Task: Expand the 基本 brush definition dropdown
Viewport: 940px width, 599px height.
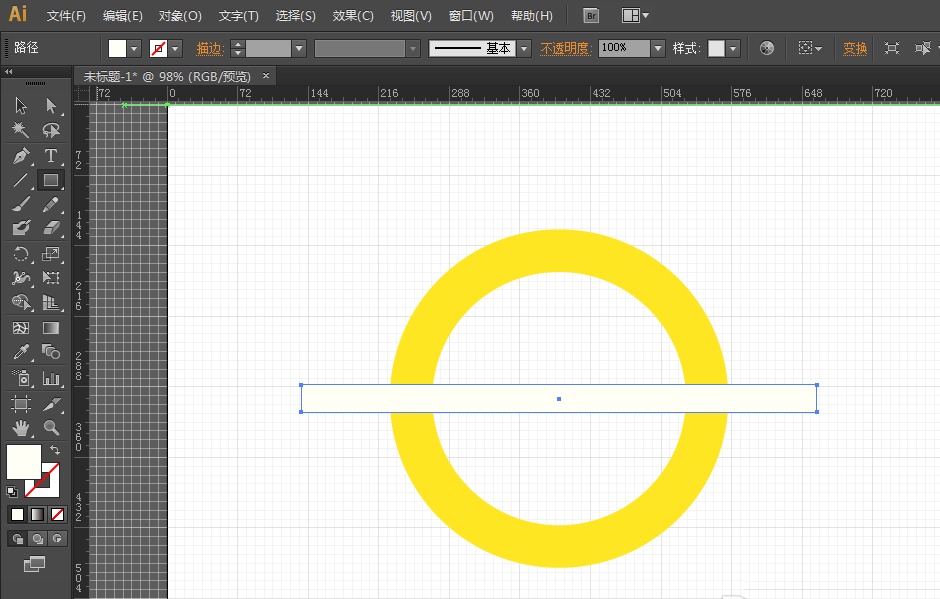Action: (x=524, y=48)
